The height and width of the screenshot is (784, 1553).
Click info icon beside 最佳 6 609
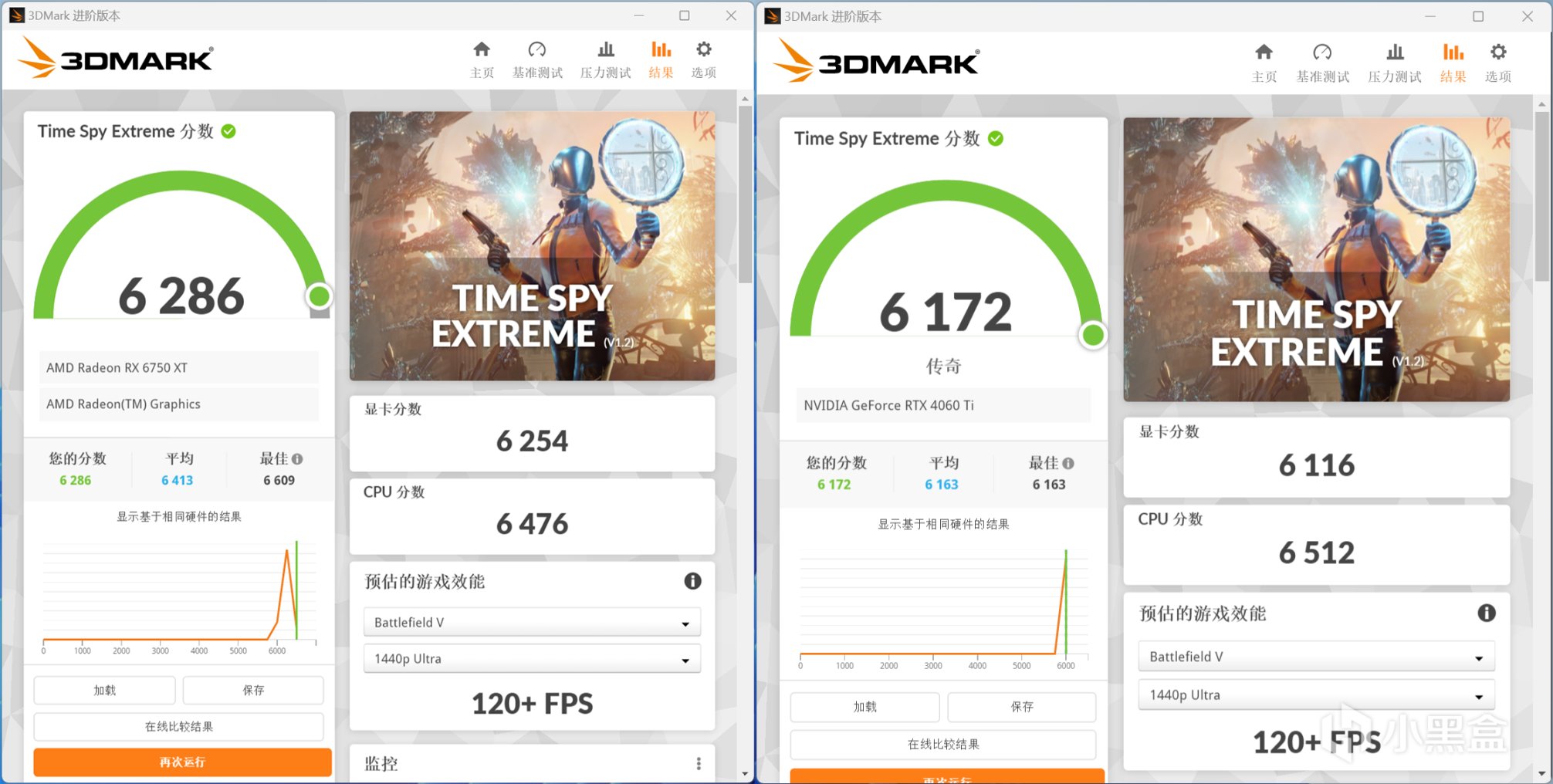(x=297, y=459)
